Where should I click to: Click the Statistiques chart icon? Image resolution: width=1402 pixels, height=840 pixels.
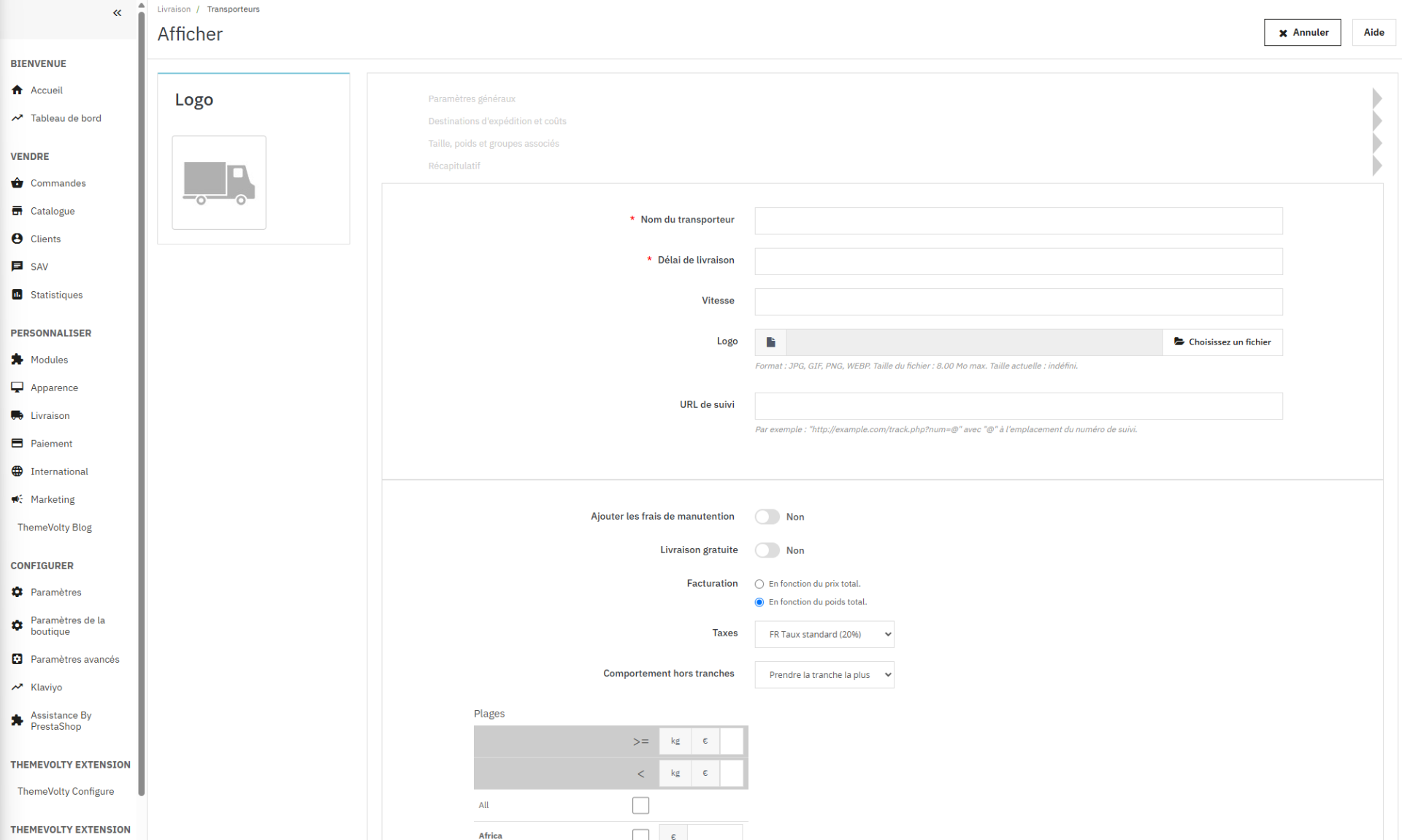18,295
